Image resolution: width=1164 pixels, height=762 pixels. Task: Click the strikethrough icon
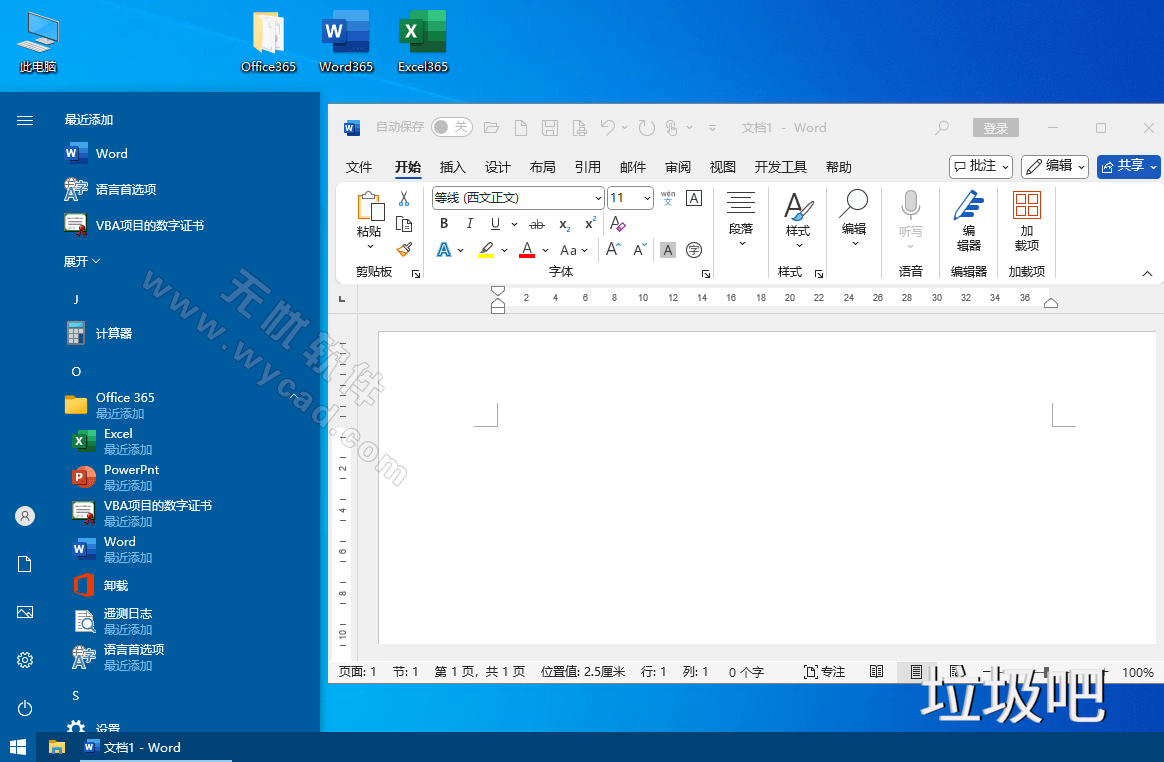[537, 224]
